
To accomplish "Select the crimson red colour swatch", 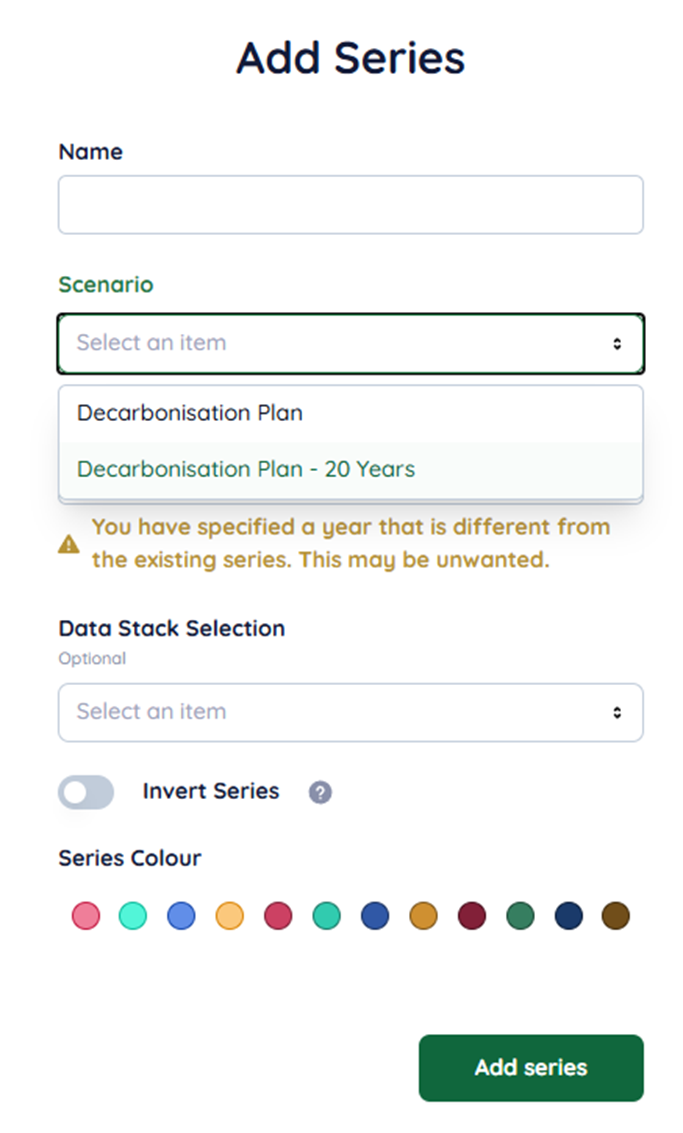I will click(278, 916).
